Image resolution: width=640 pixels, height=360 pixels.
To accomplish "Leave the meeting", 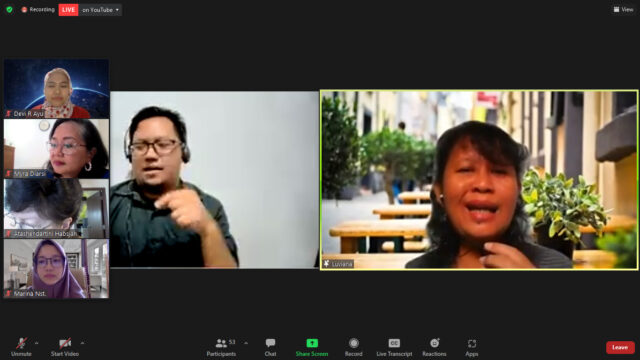I will tap(620, 347).
